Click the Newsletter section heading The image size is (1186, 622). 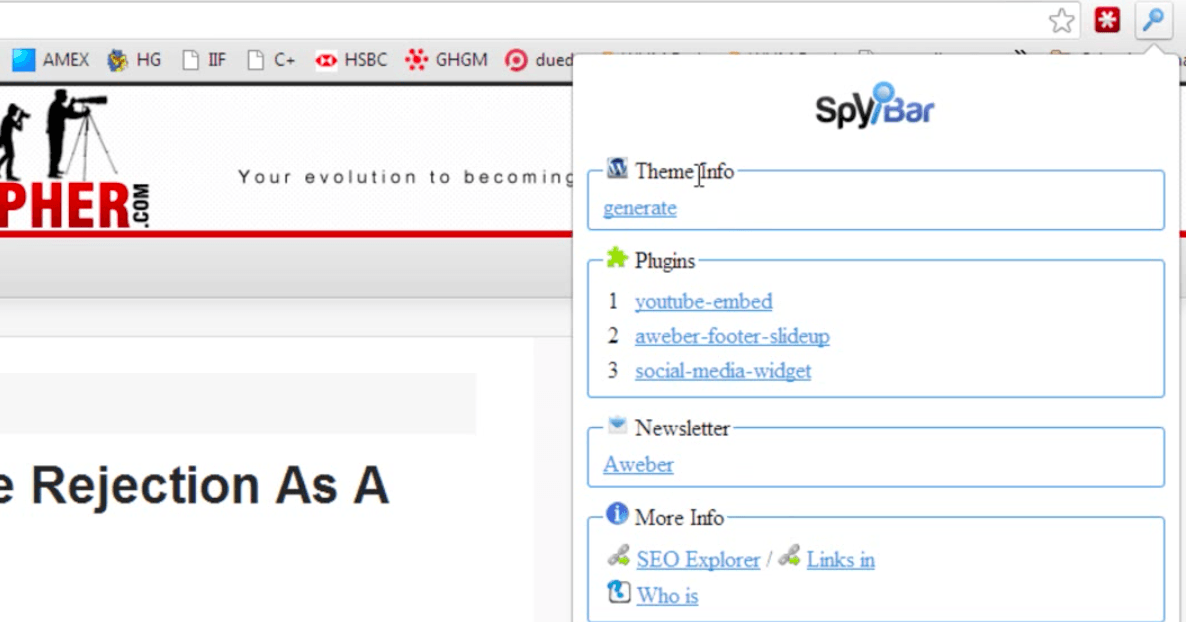(x=682, y=428)
